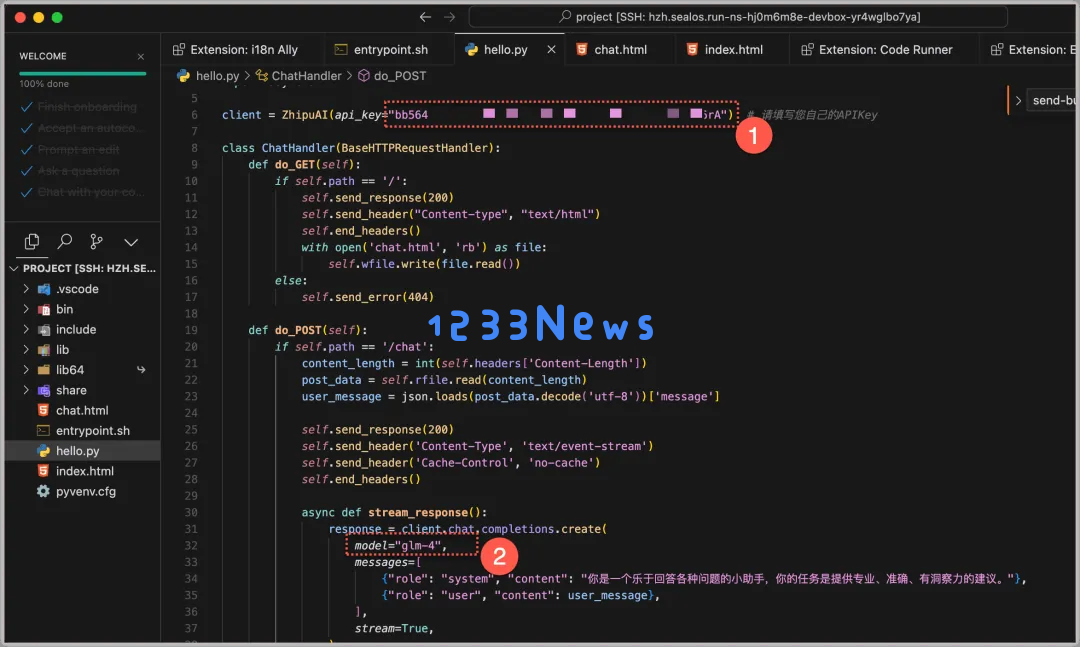Click hello.py in the breadcrumb

click(217, 76)
